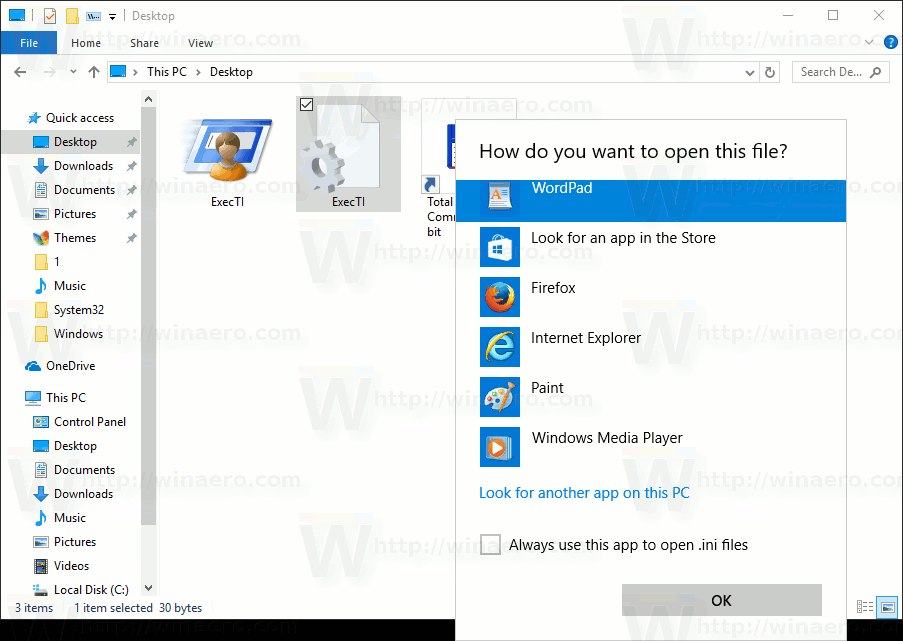Screen dimensions: 903x641
Task: Click Look for another app on this PC
Action: click(584, 493)
